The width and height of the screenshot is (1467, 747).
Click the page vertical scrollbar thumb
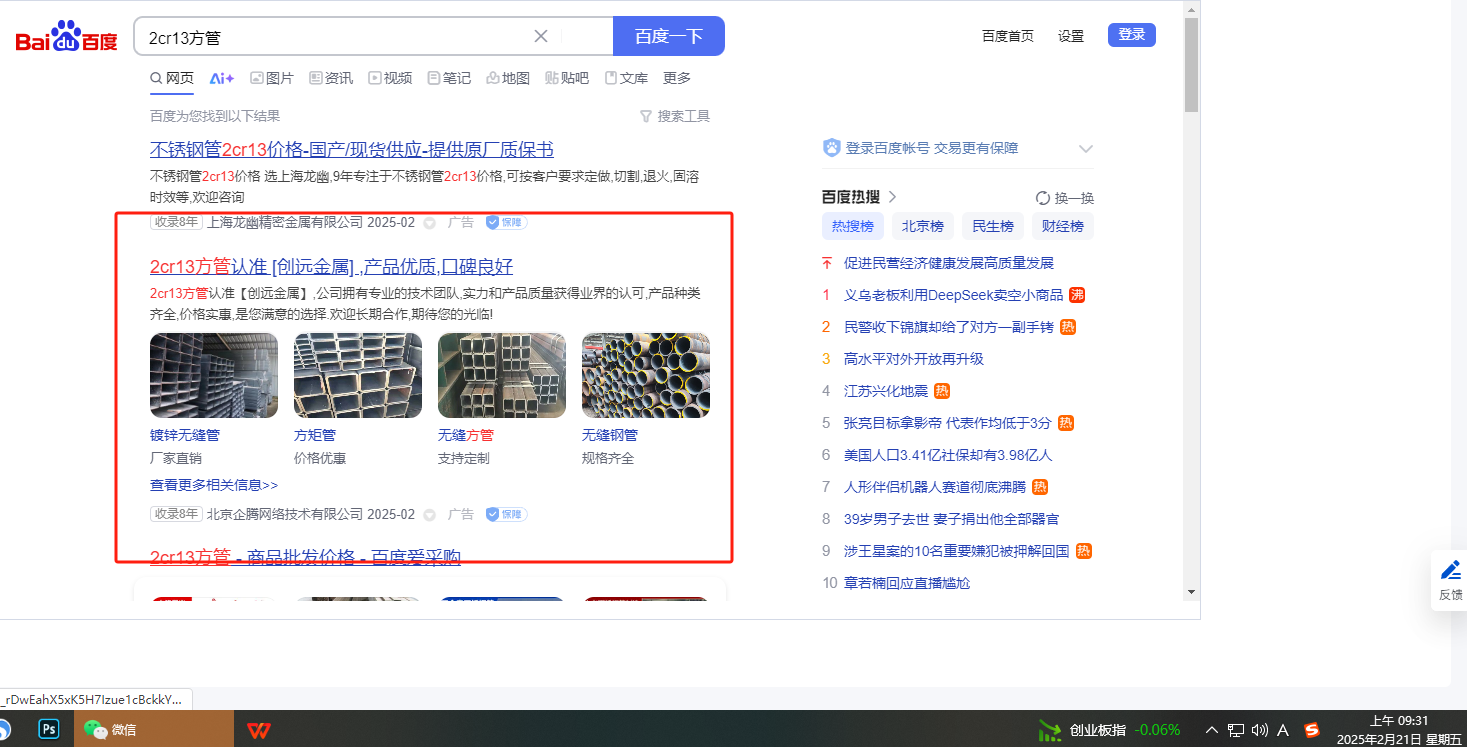1190,65
